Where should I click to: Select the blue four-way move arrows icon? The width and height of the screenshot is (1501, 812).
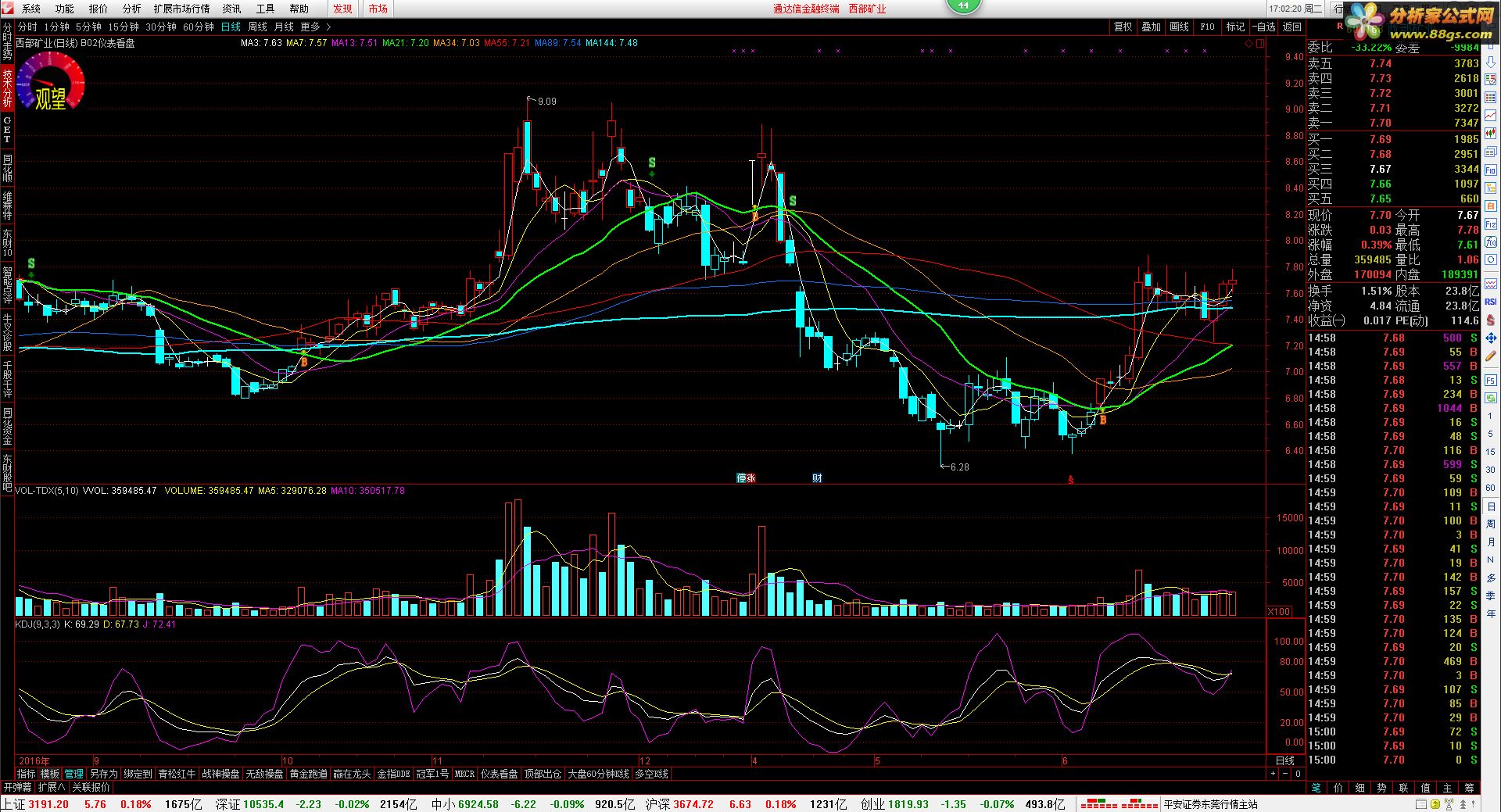pos(1491,337)
